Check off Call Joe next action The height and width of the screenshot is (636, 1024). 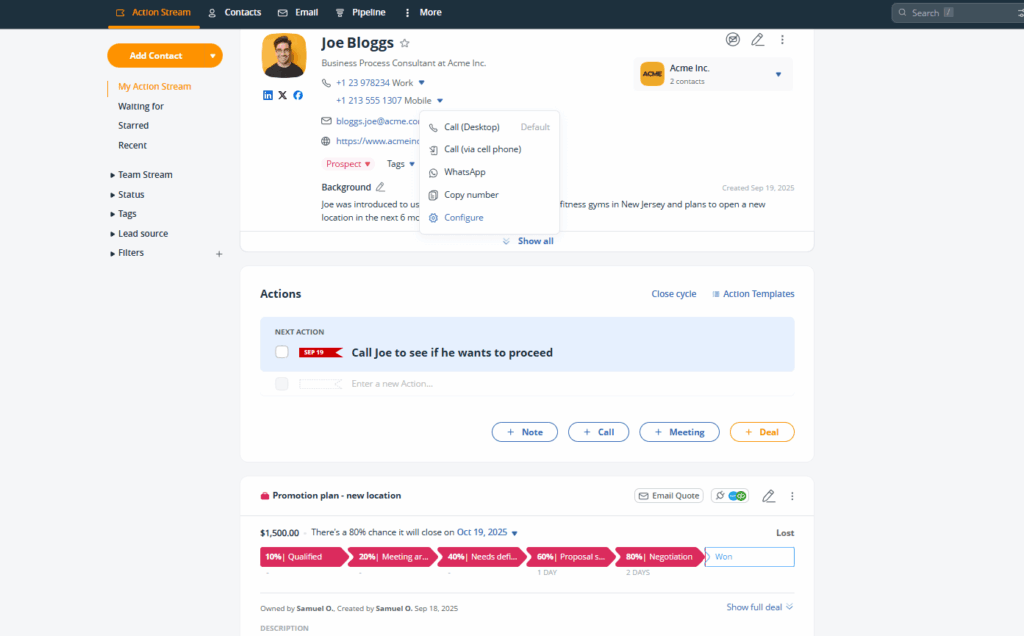coord(282,352)
